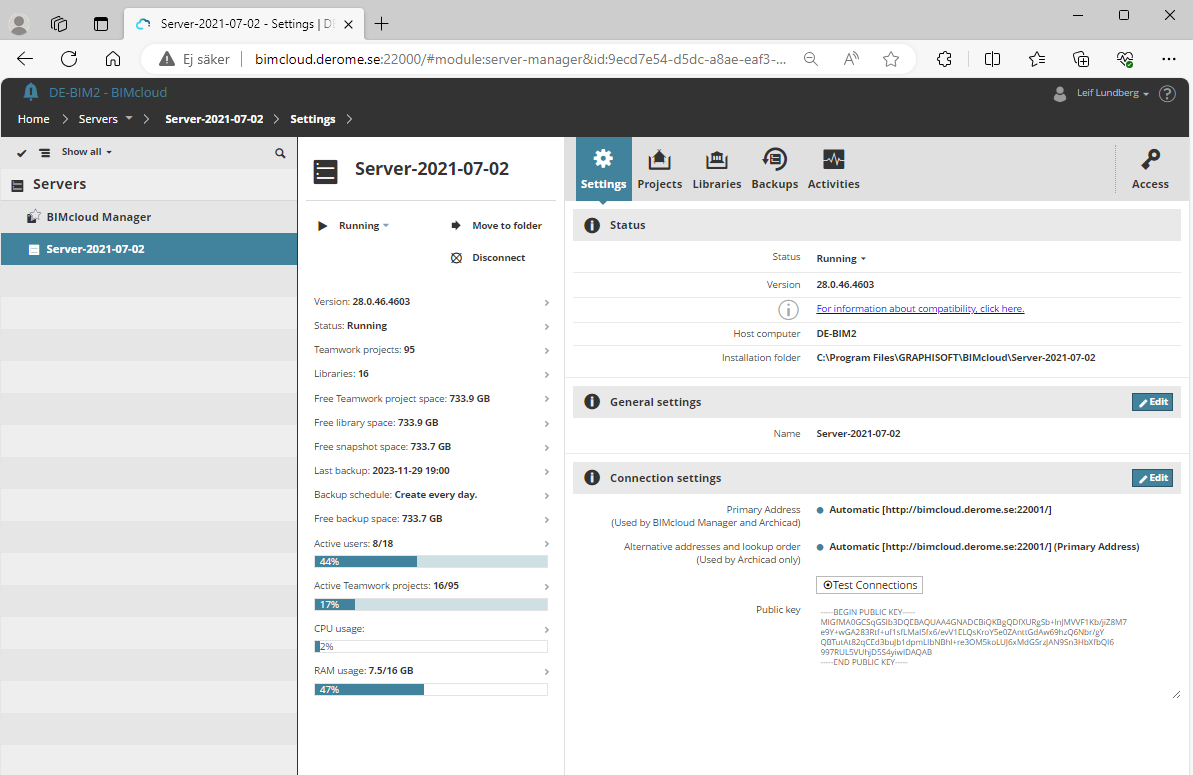Viewport: 1193px width, 775px height.
Task: Select BIMcloud Manager in the server tree
Action: (x=98, y=217)
